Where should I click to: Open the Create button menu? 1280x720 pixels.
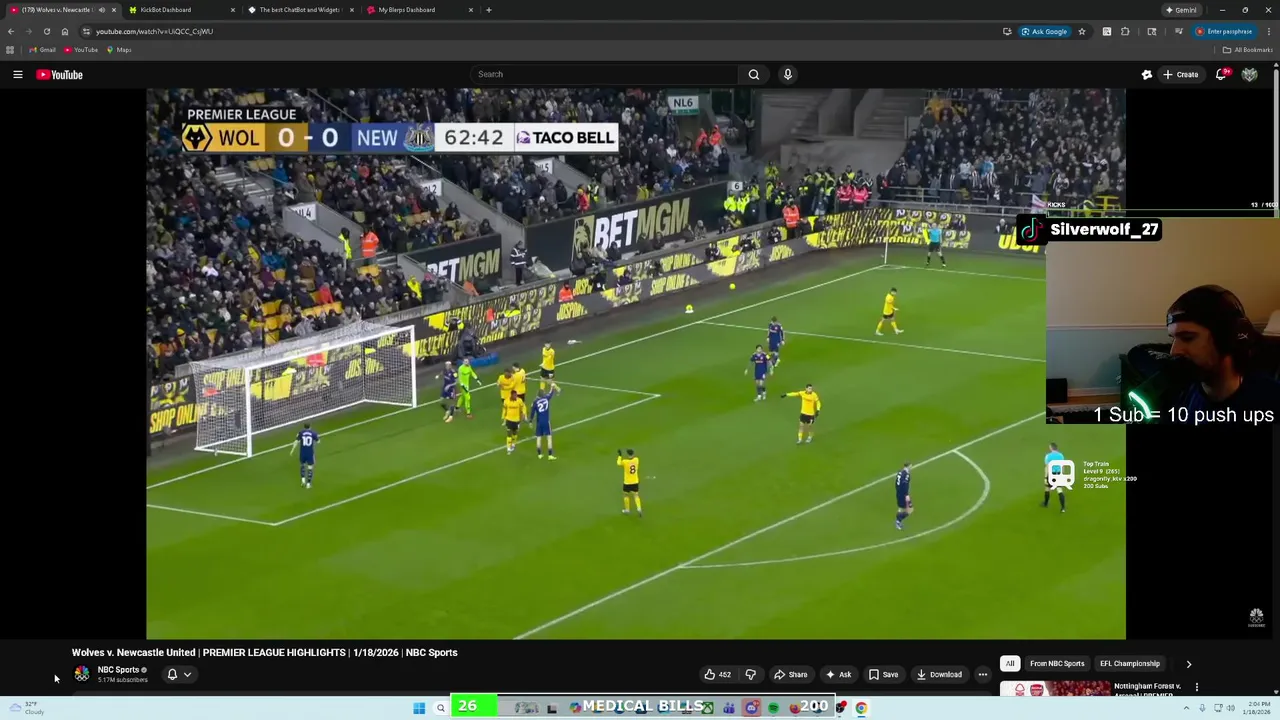(x=1181, y=74)
